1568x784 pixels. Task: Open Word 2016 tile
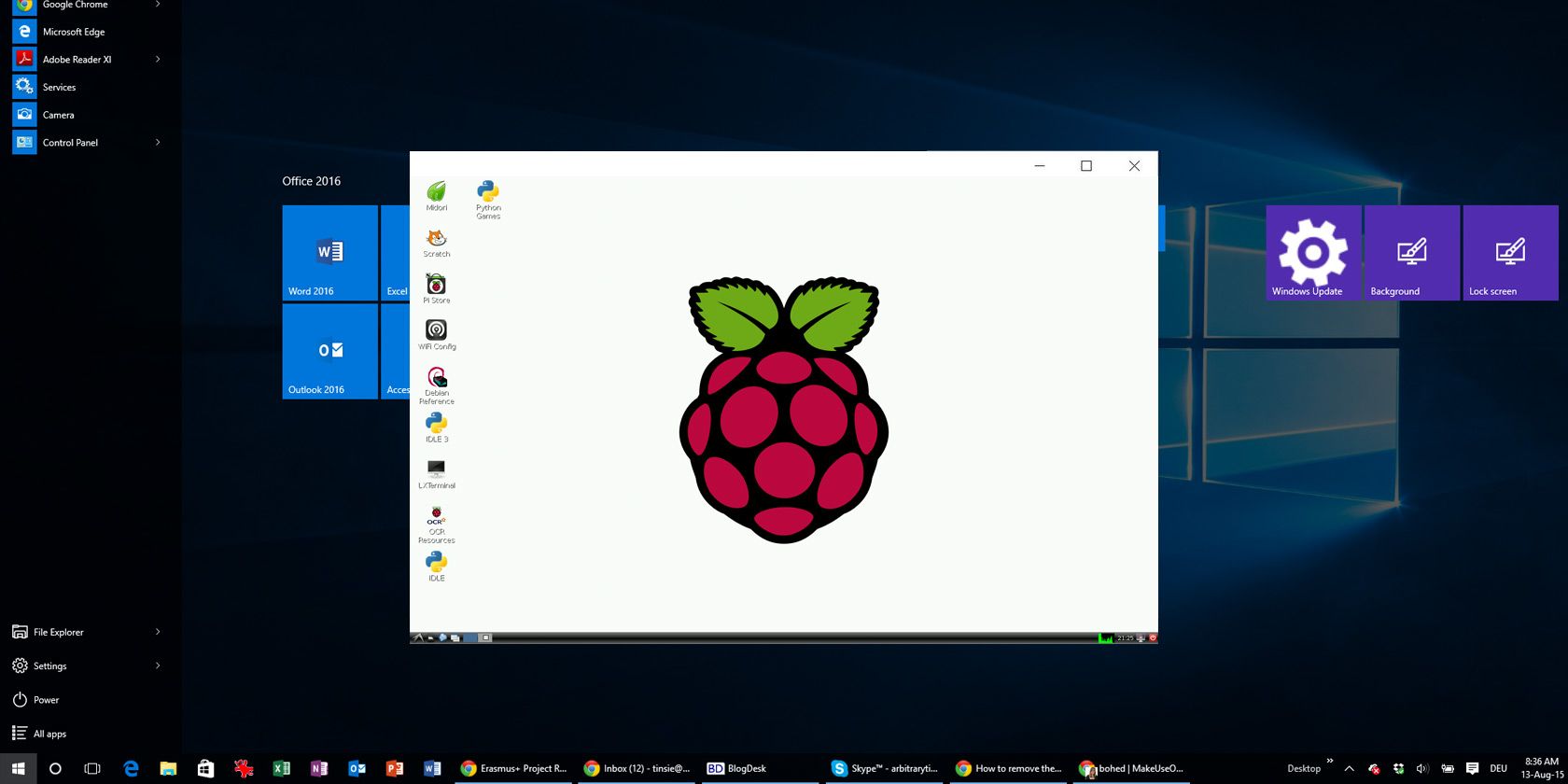329,253
